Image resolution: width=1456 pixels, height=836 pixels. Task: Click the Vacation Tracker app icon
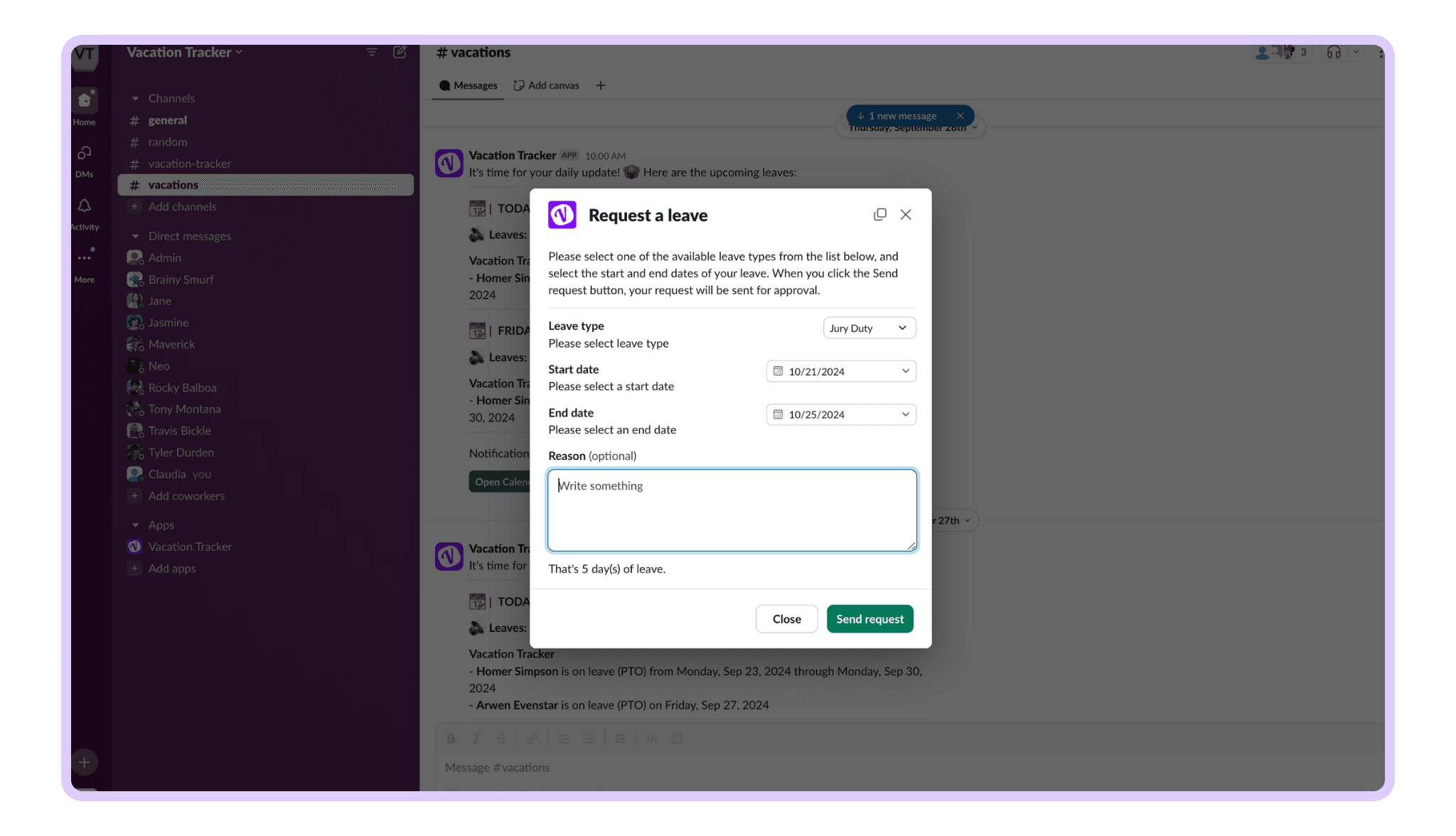(134, 546)
